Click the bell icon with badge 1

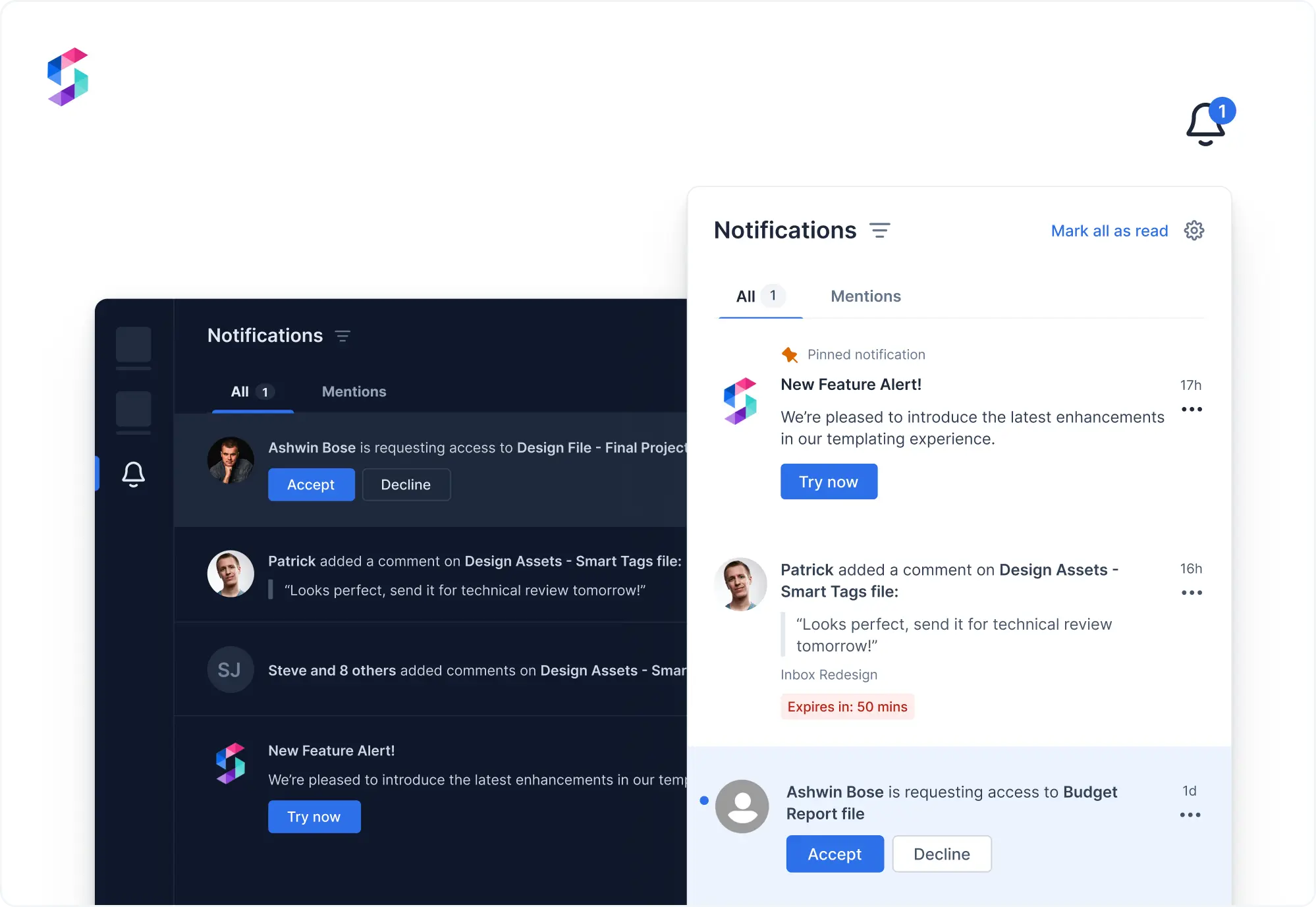(1207, 124)
